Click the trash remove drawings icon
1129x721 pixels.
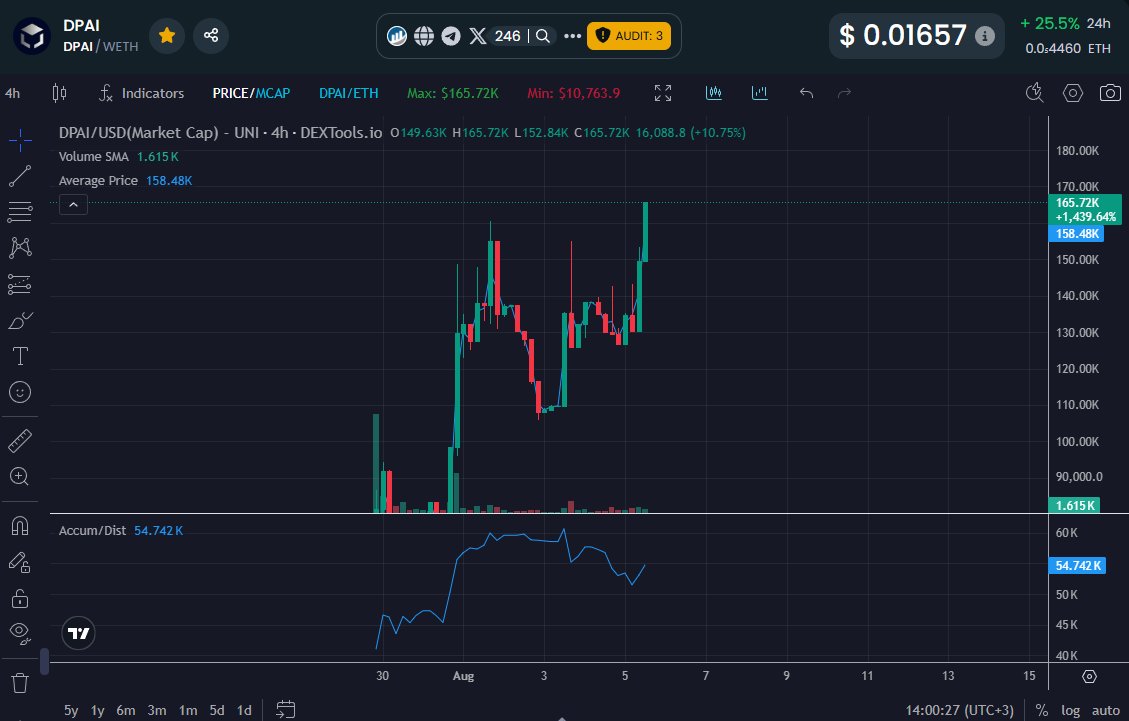pyautogui.click(x=20, y=682)
